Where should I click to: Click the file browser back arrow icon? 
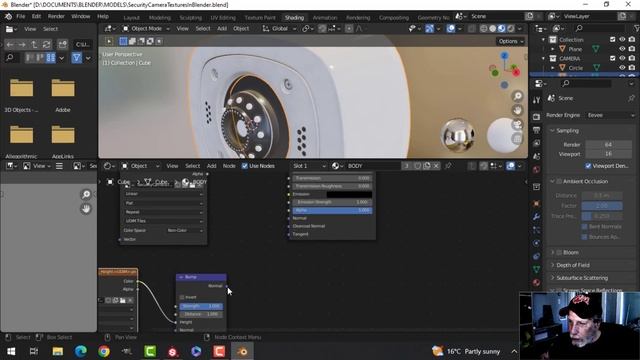pos(10,44)
